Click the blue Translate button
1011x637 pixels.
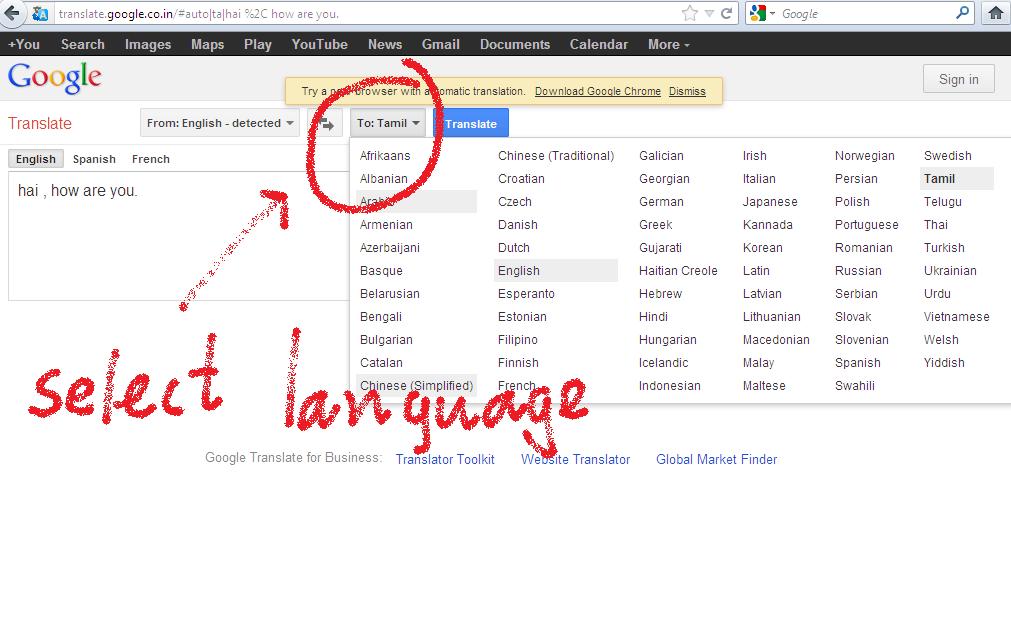(471, 123)
